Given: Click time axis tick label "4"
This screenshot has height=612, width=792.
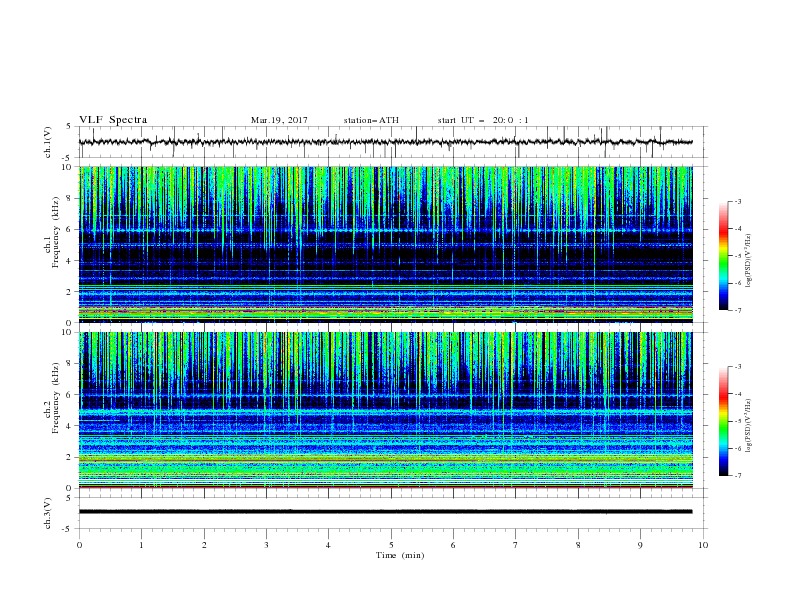Looking at the screenshot, I should (x=328, y=545).
